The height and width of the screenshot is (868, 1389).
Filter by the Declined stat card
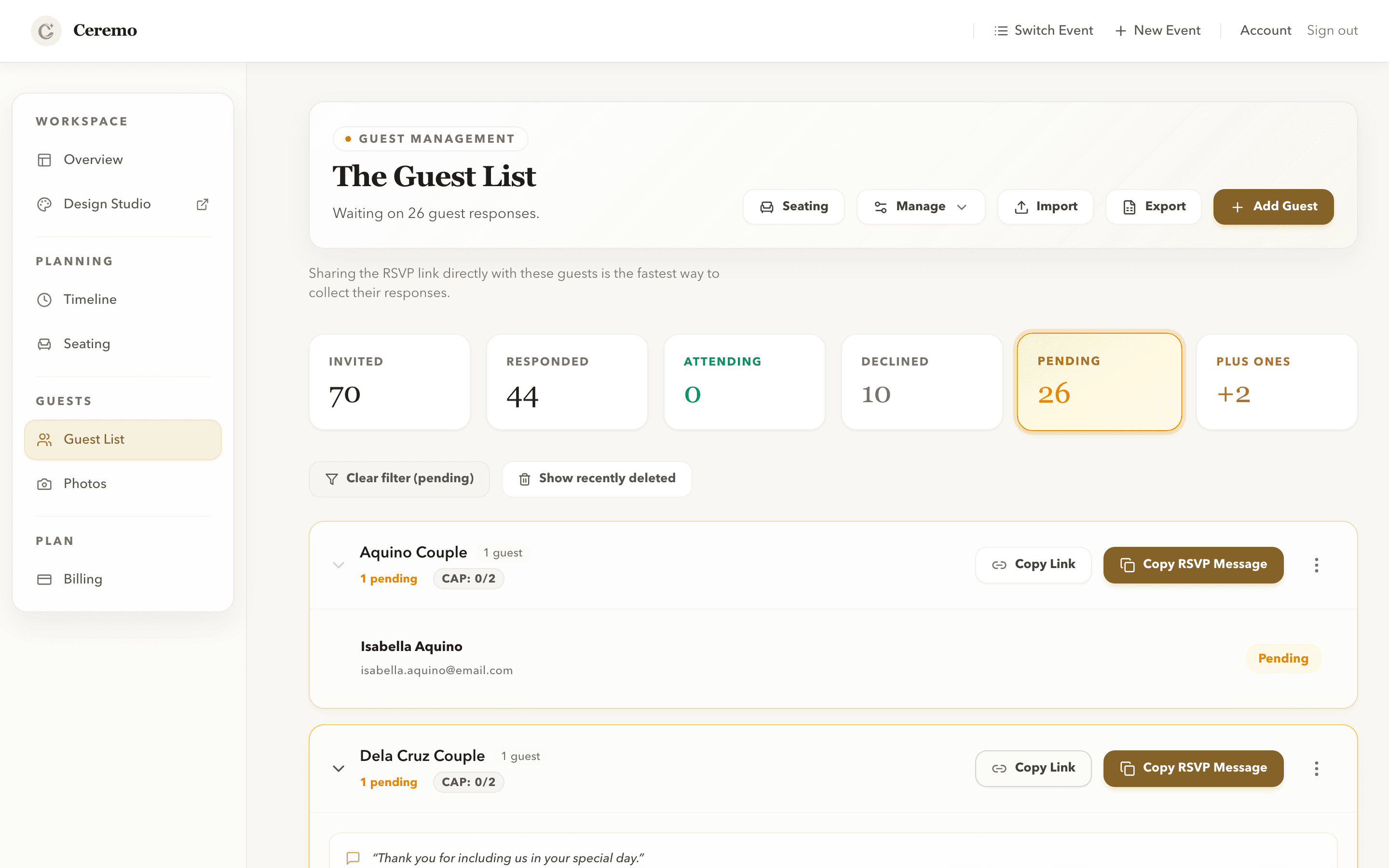pyautogui.click(x=921, y=382)
